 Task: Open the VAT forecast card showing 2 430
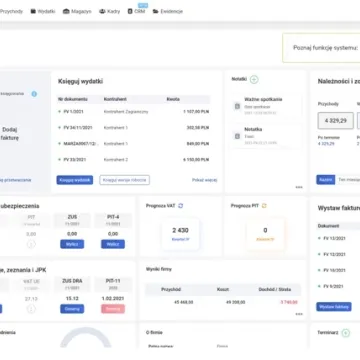click(x=180, y=234)
